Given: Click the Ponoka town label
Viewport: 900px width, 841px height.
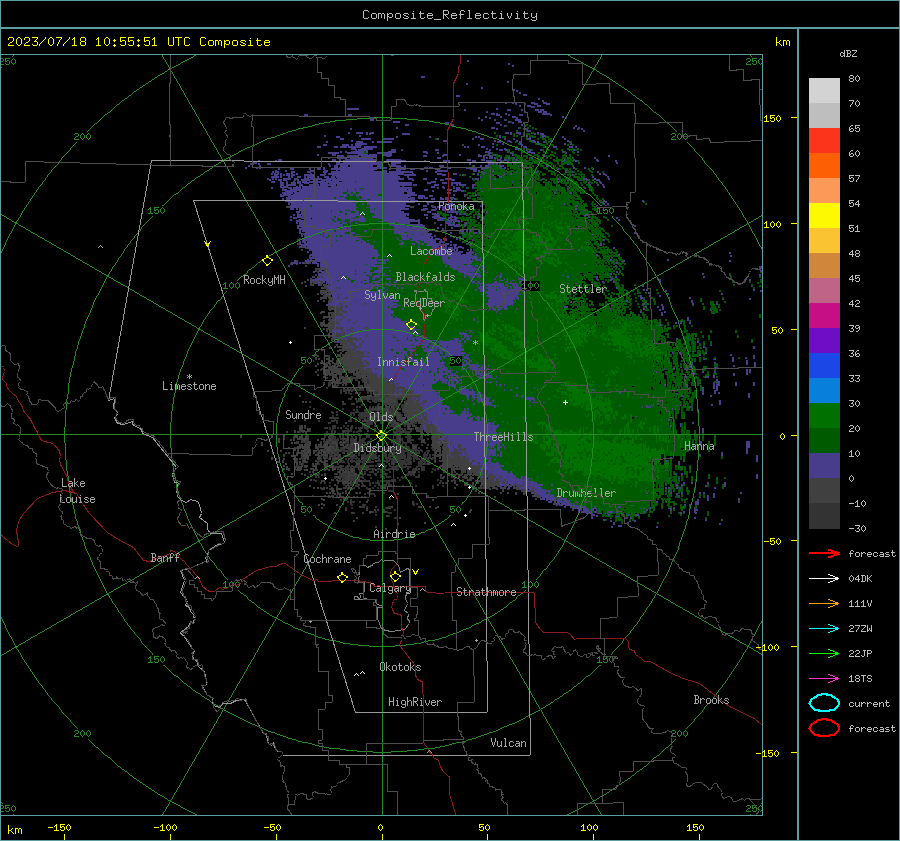Looking at the screenshot, I should [x=456, y=206].
